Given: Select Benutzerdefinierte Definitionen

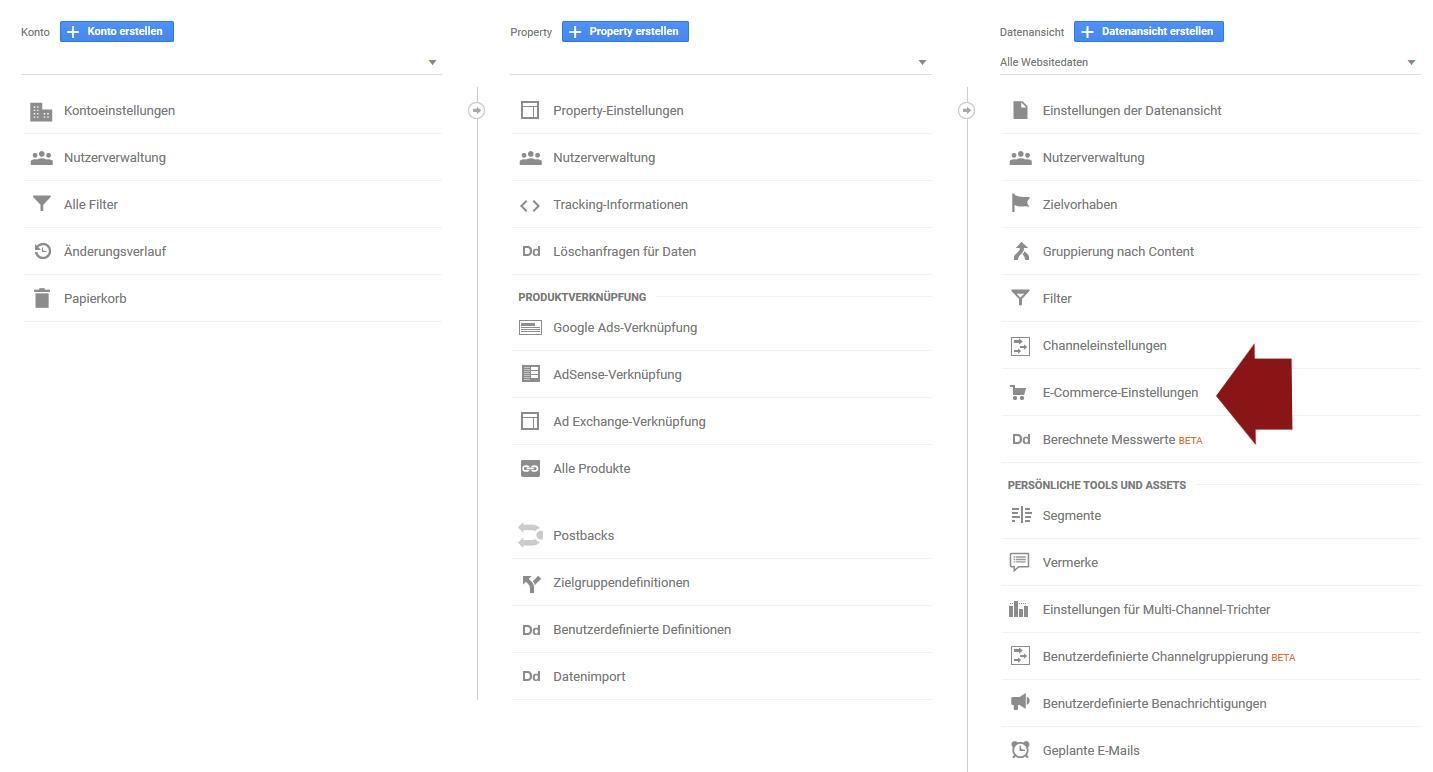Looking at the screenshot, I should tap(641, 629).
